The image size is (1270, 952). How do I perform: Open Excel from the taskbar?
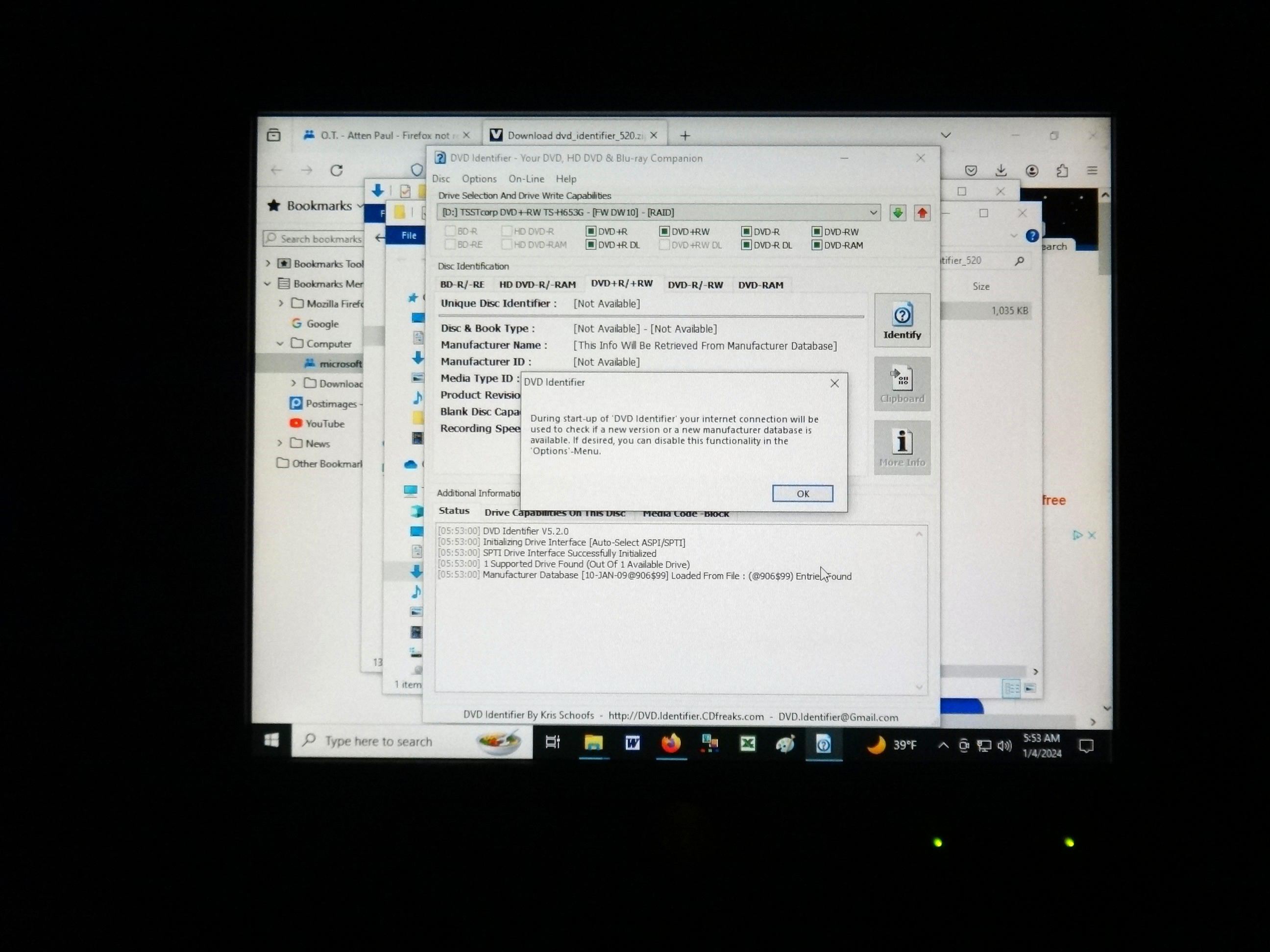pos(747,744)
